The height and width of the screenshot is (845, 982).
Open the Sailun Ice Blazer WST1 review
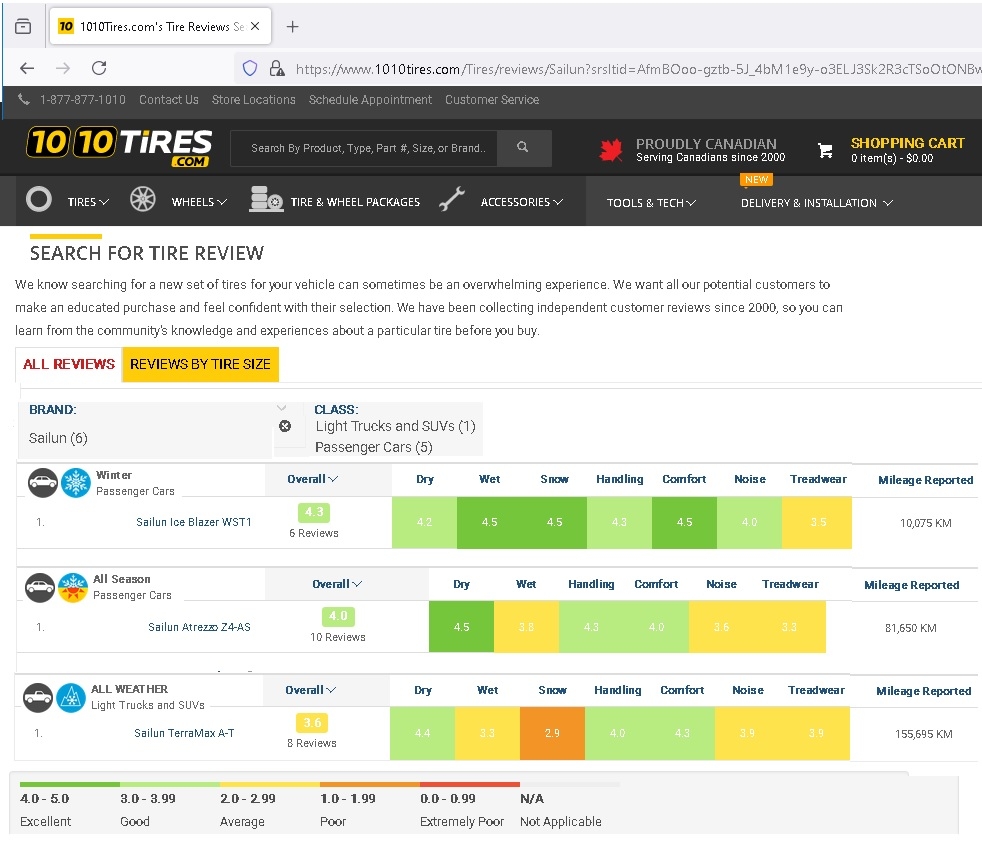coord(194,522)
